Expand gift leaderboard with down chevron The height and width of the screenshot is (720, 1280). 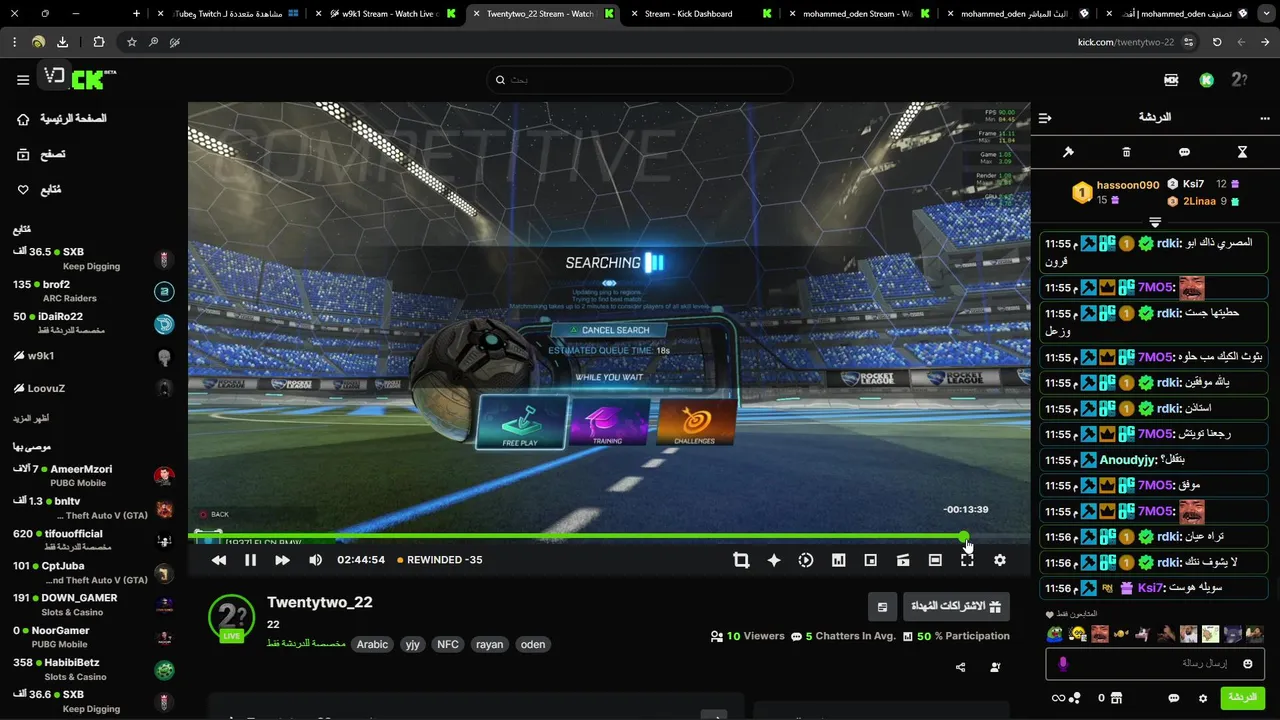[x=1155, y=222]
